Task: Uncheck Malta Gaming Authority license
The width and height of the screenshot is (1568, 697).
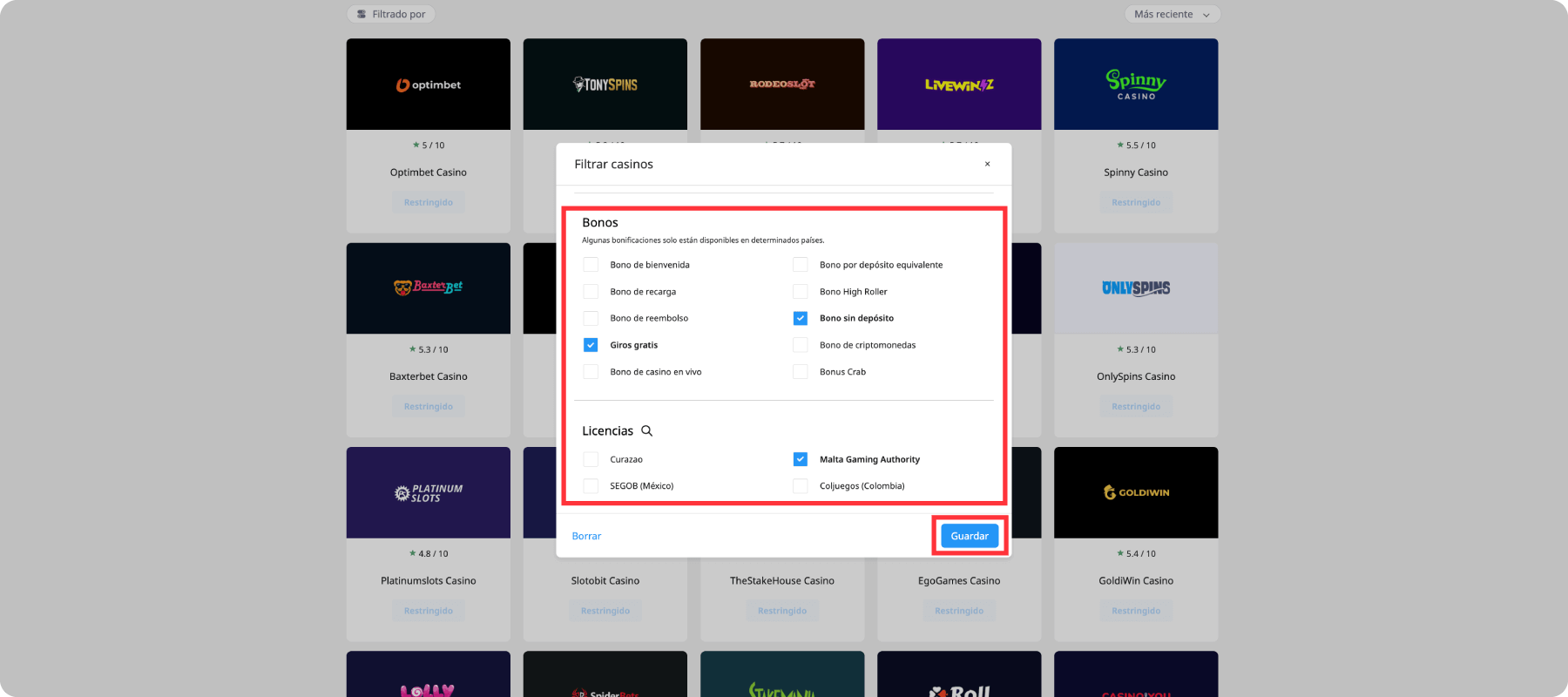Action: point(801,459)
